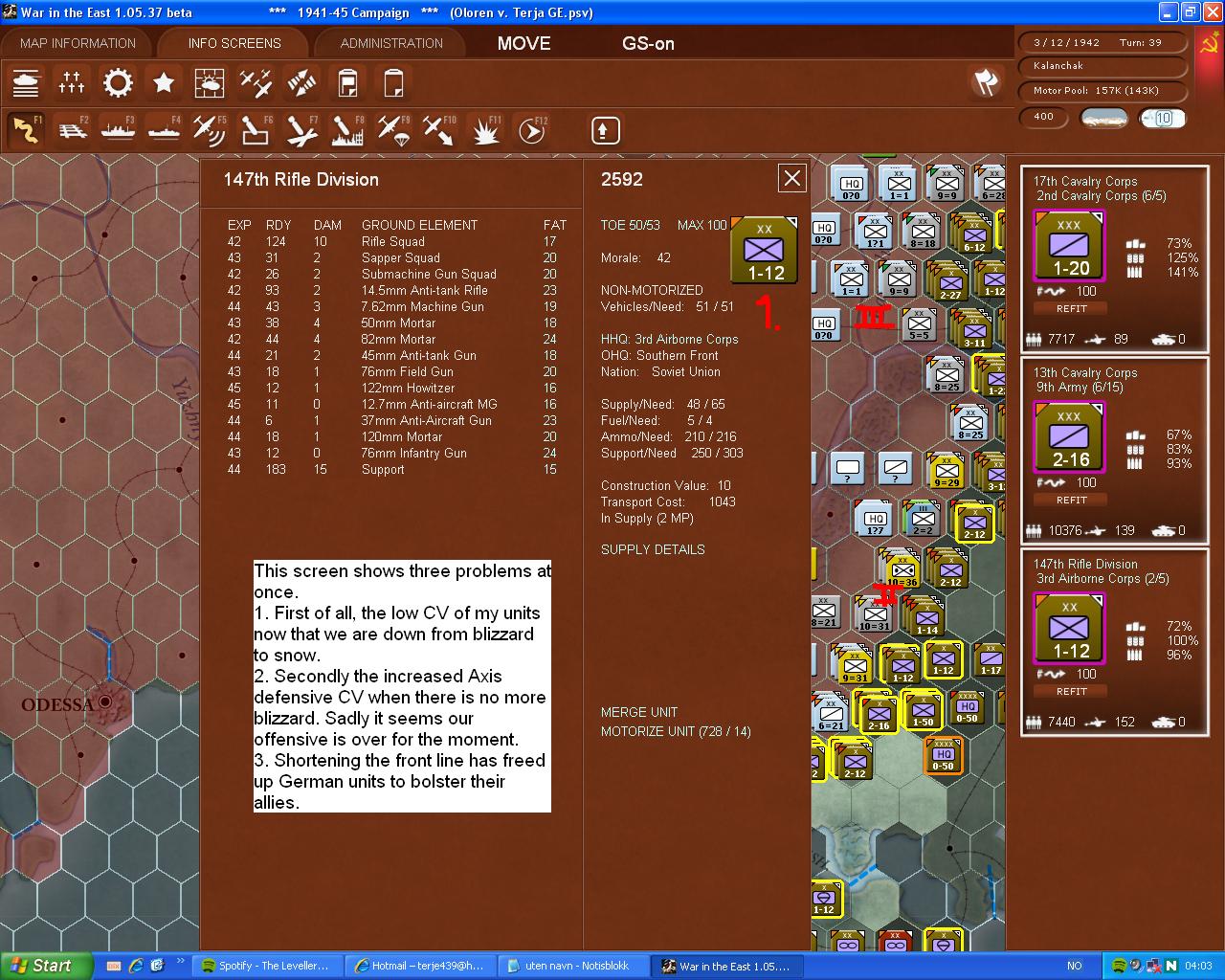Open the INFO SCREENS tab
This screenshot has height=980, width=1225.
point(234,43)
